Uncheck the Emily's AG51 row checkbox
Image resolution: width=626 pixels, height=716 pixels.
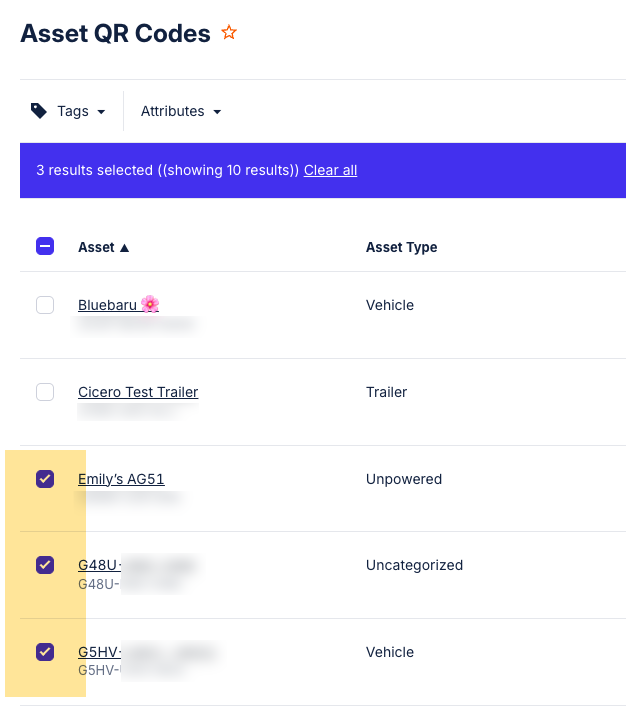45,479
